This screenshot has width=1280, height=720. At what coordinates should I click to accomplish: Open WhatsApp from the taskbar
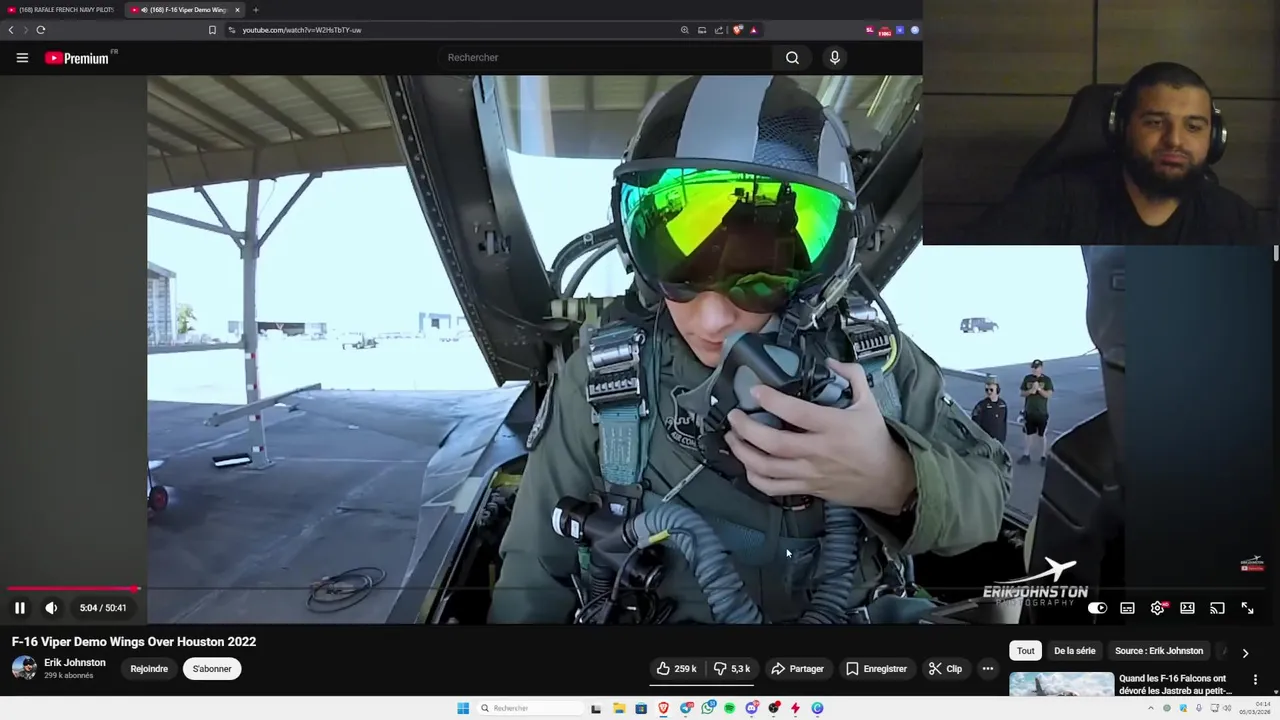708,708
